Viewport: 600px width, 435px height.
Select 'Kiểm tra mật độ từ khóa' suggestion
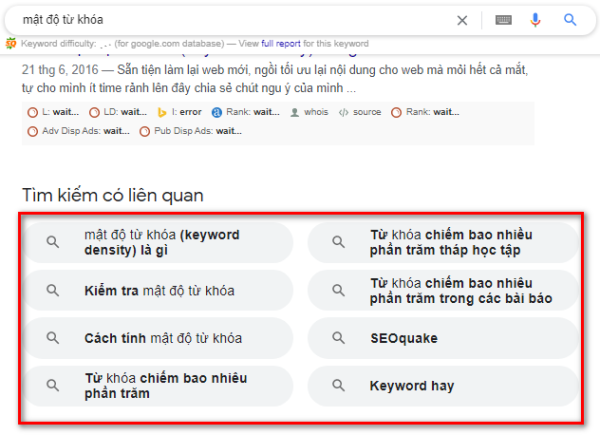tap(158, 291)
